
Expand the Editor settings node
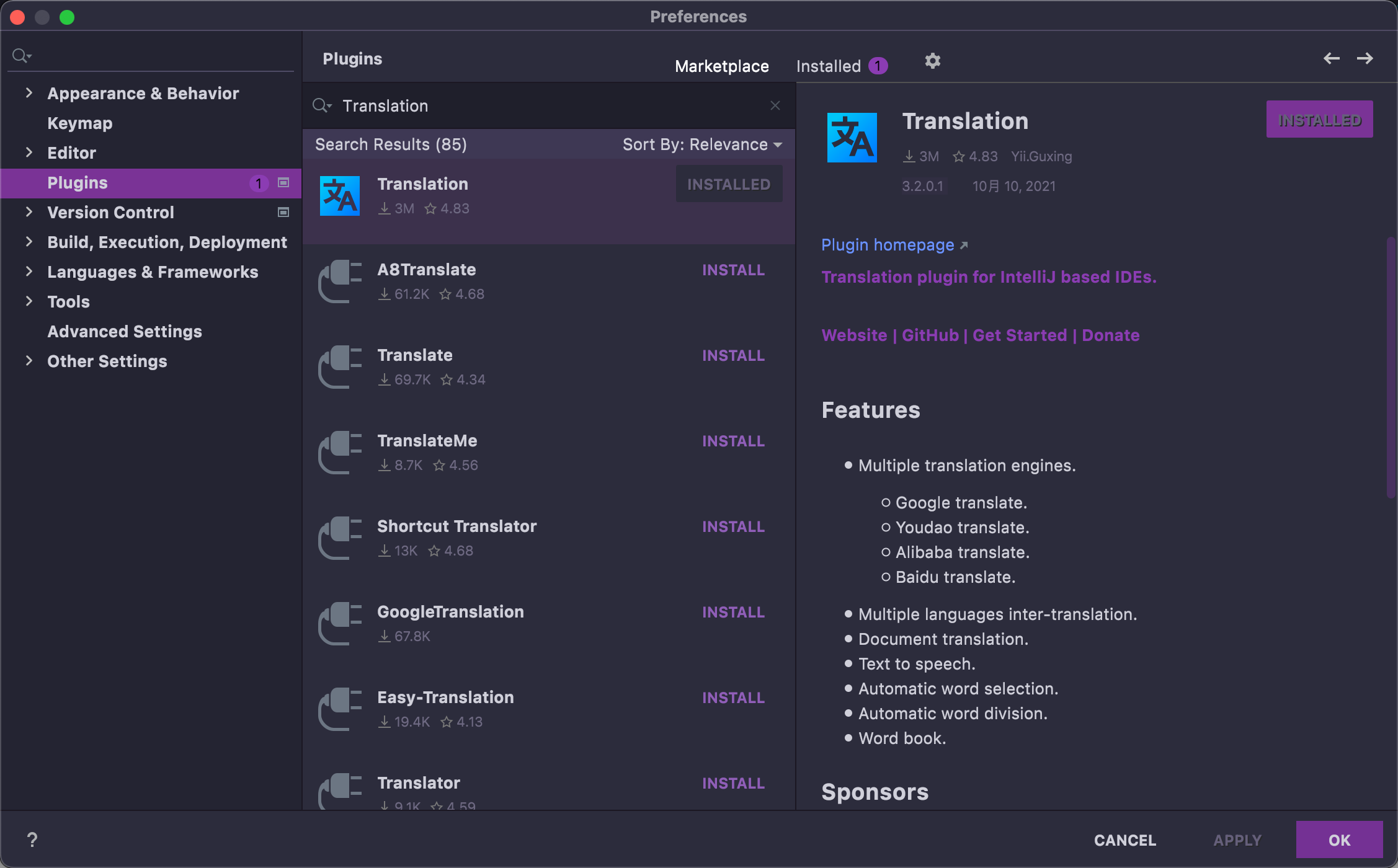(x=29, y=153)
